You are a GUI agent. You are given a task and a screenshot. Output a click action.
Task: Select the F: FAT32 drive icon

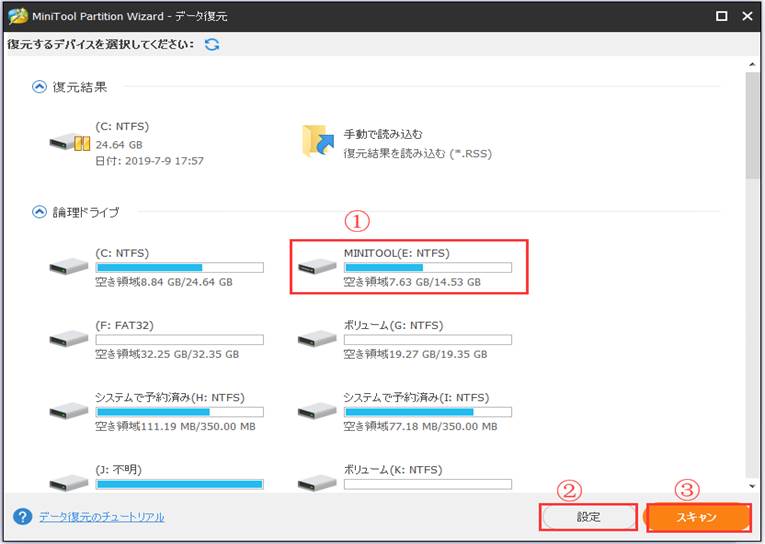tap(68, 339)
